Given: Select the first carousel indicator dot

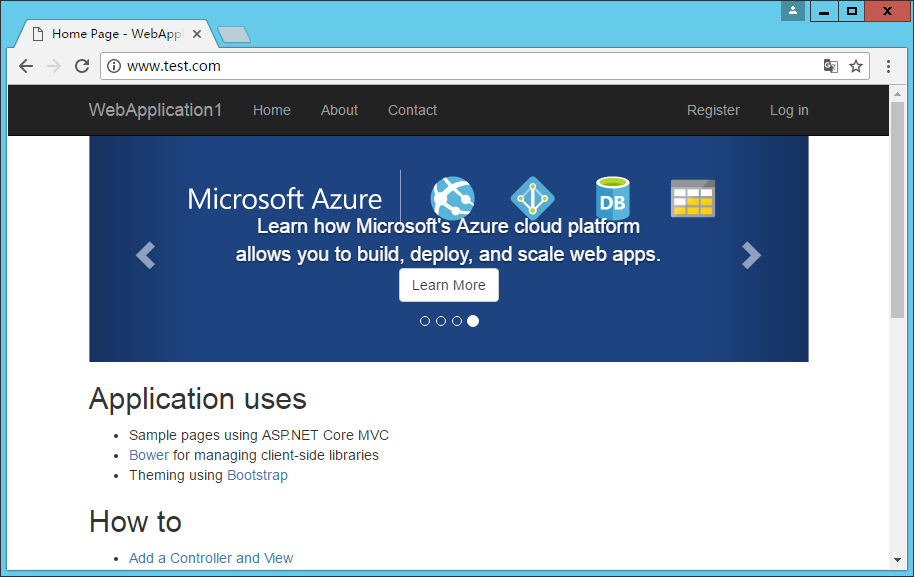Looking at the screenshot, I should coord(425,321).
